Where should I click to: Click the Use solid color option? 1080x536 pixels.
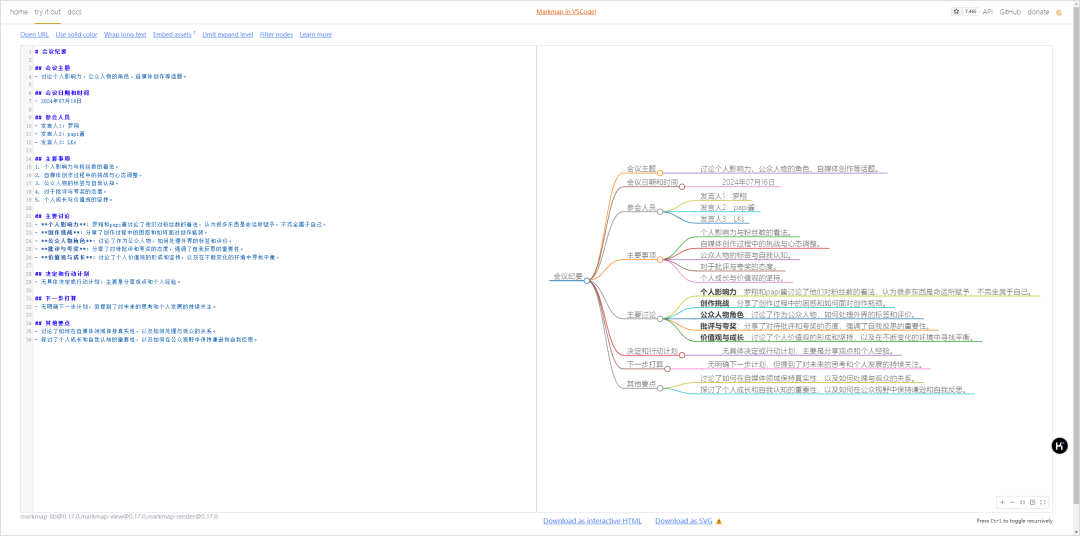(x=76, y=34)
